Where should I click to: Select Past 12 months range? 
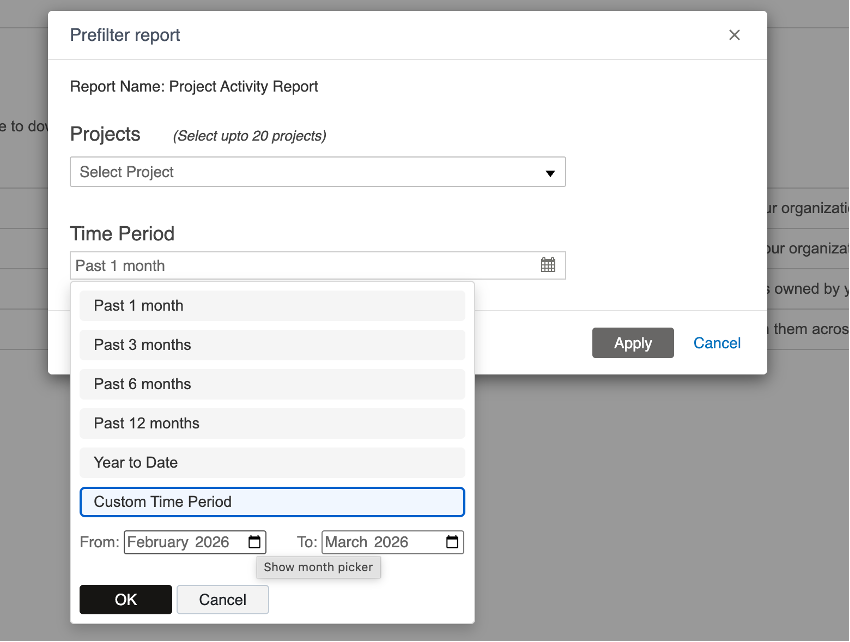point(272,423)
